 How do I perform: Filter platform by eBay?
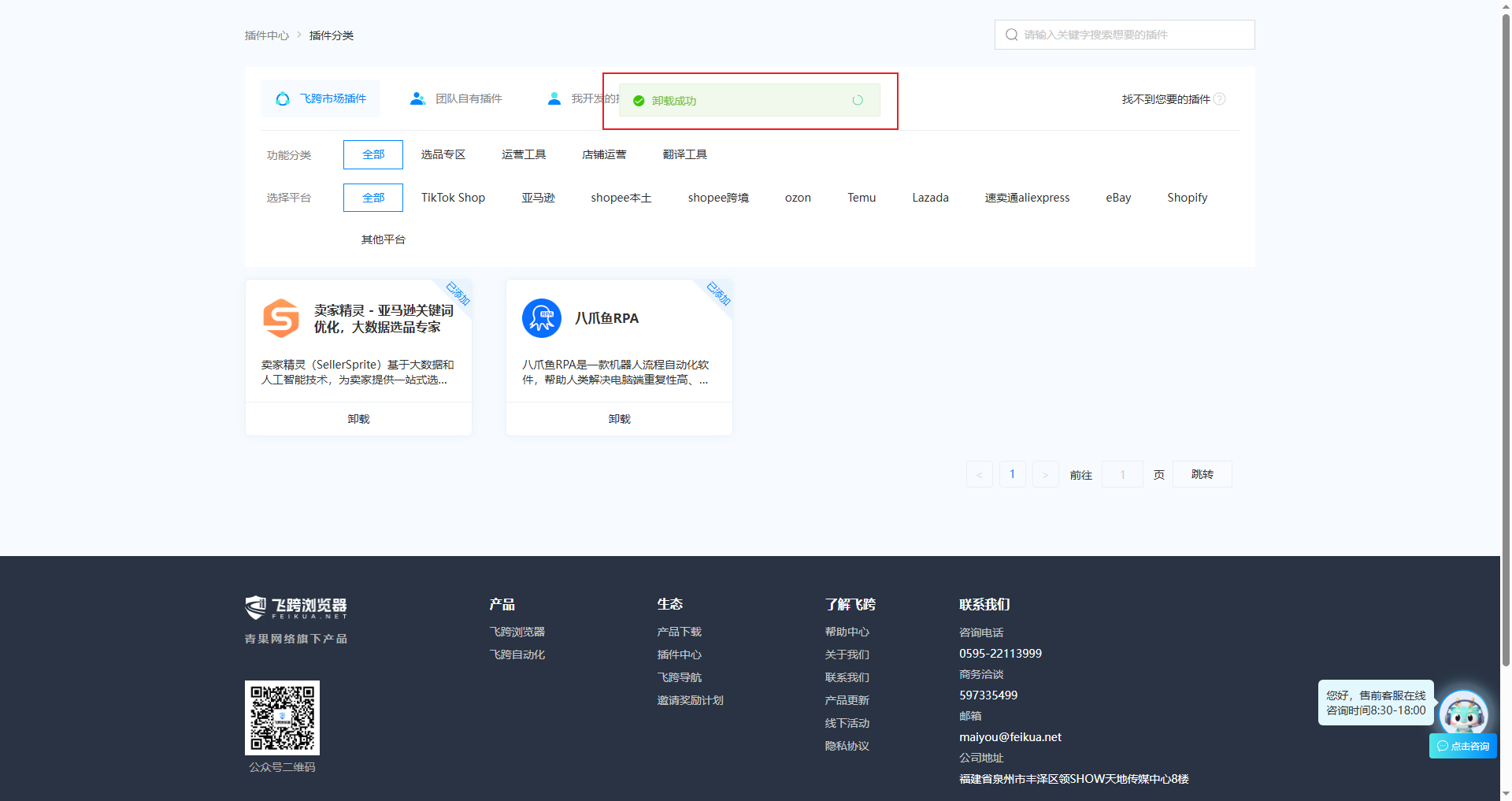(x=1118, y=198)
